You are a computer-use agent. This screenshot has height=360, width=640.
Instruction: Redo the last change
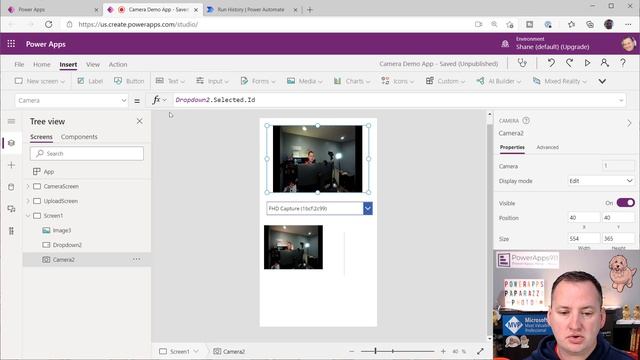569,63
